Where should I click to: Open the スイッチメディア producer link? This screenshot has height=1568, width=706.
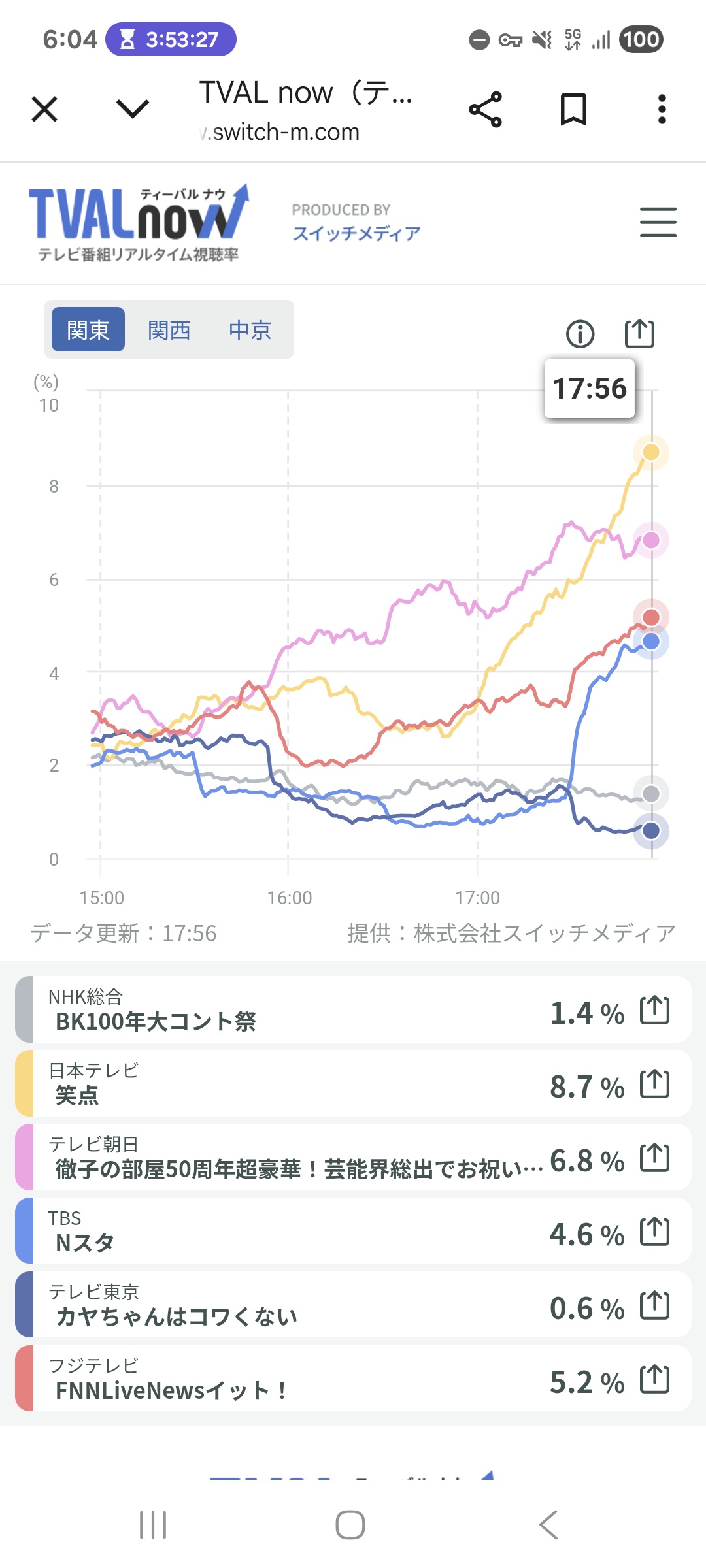click(x=356, y=233)
